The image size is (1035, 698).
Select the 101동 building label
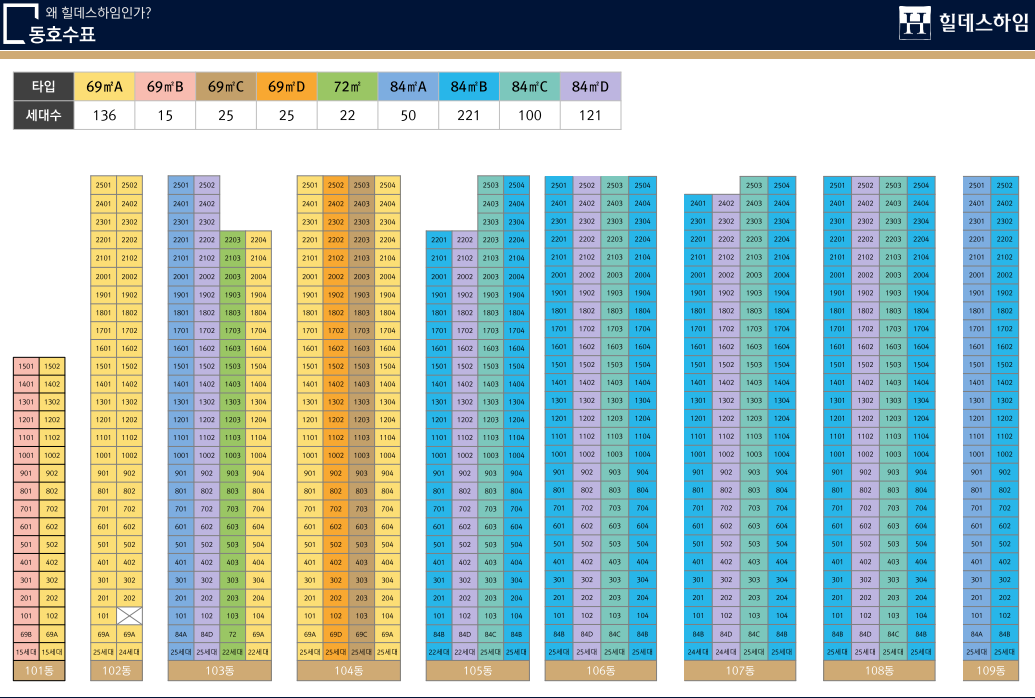click(x=39, y=671)
